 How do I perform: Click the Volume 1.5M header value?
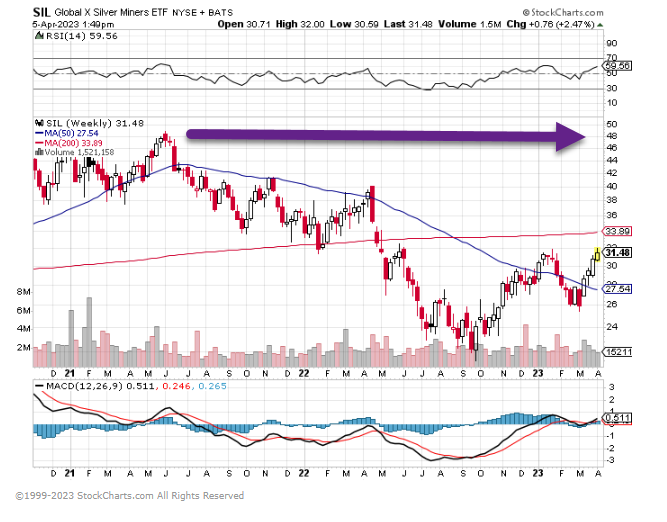coord(470,24)
